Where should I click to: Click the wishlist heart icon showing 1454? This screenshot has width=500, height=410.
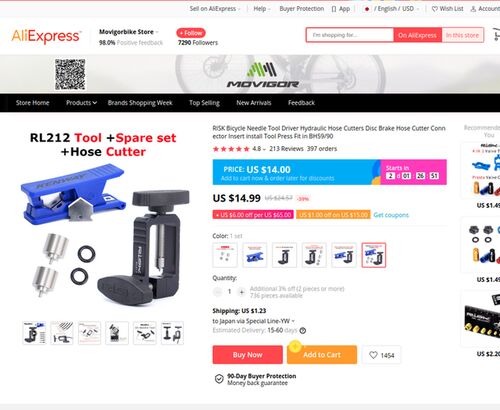pos(381,355)
